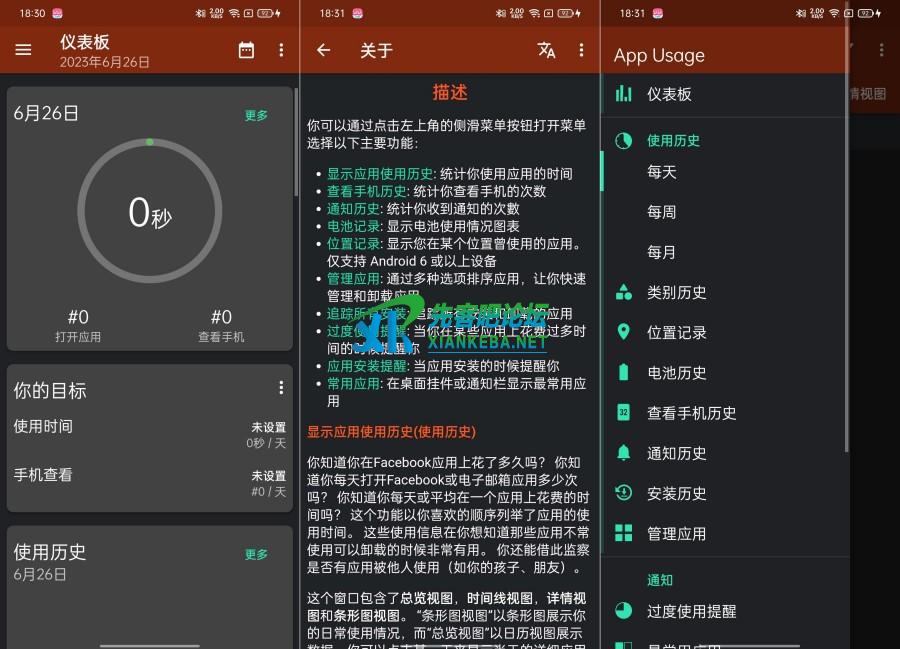Select 每周 in the drawer menu
Image resolution: width=900 pixels, height=649 pixels.
pos(662,212)
